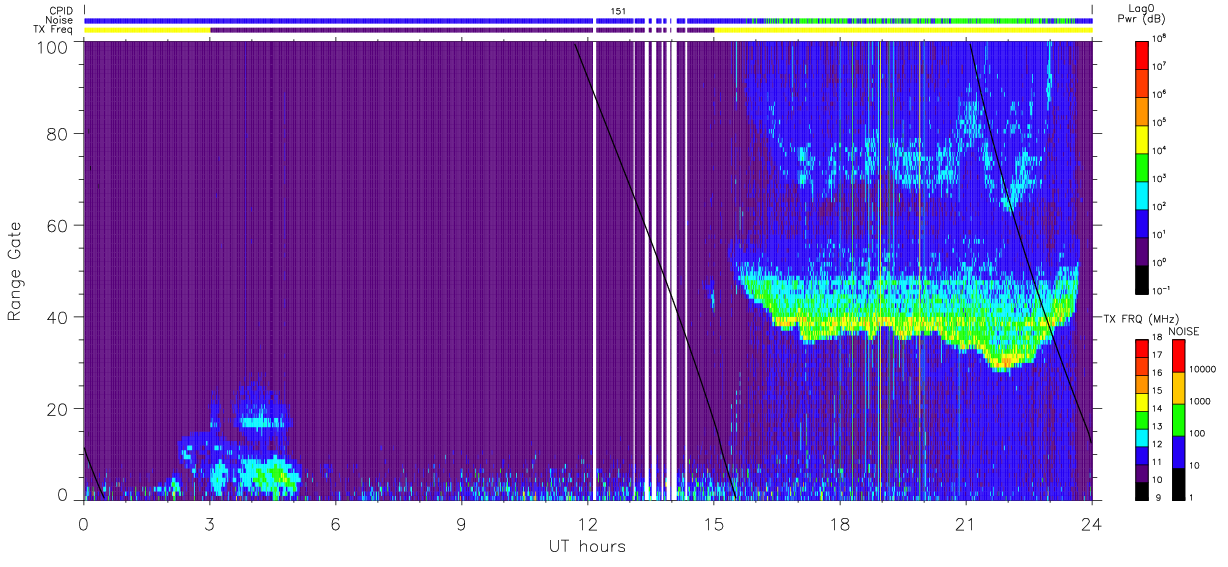Pick the green segment of the TX FRQ colorbar
Image resolution: width=1228 pixels, height=567 pixels.
click(1140, 418)
